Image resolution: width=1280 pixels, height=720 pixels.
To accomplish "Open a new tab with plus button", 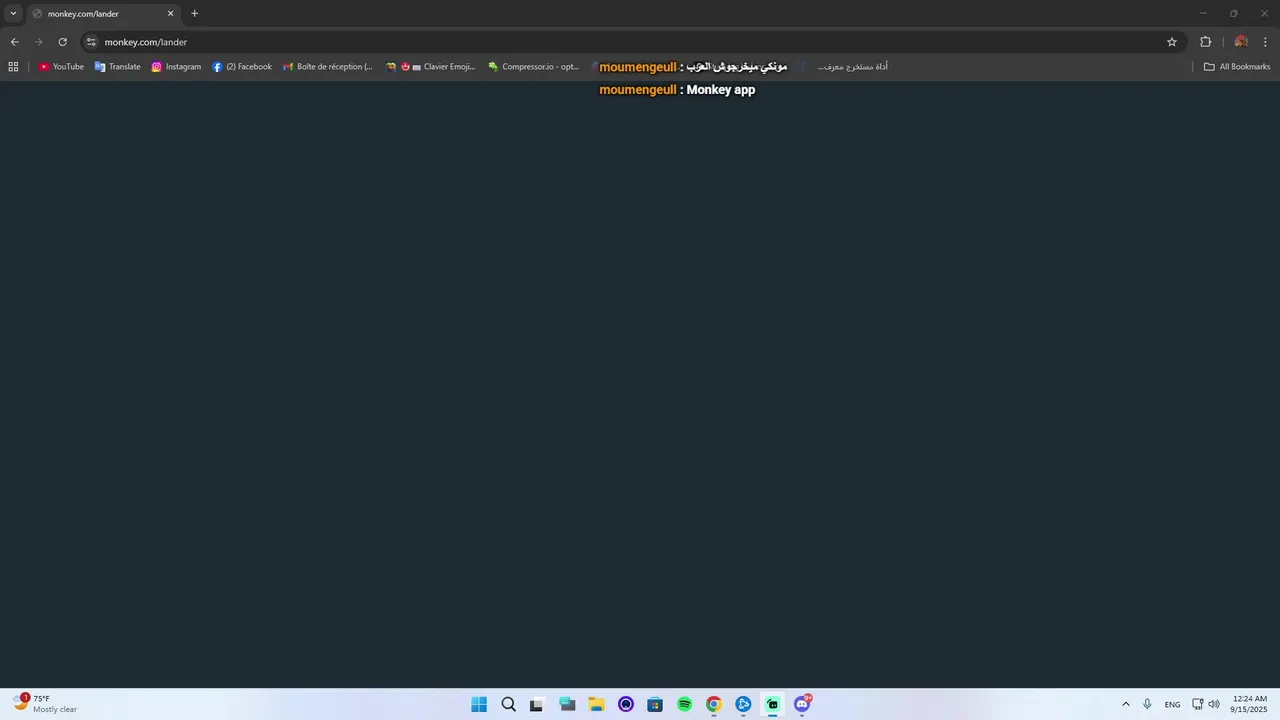I will coord(194,14).
